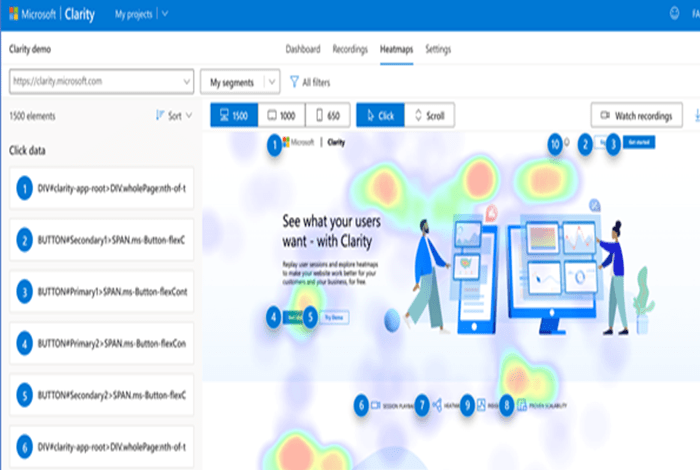
Task: Select heatmap marker 1 on Microsoft logo
Action: tap(275, 145)
